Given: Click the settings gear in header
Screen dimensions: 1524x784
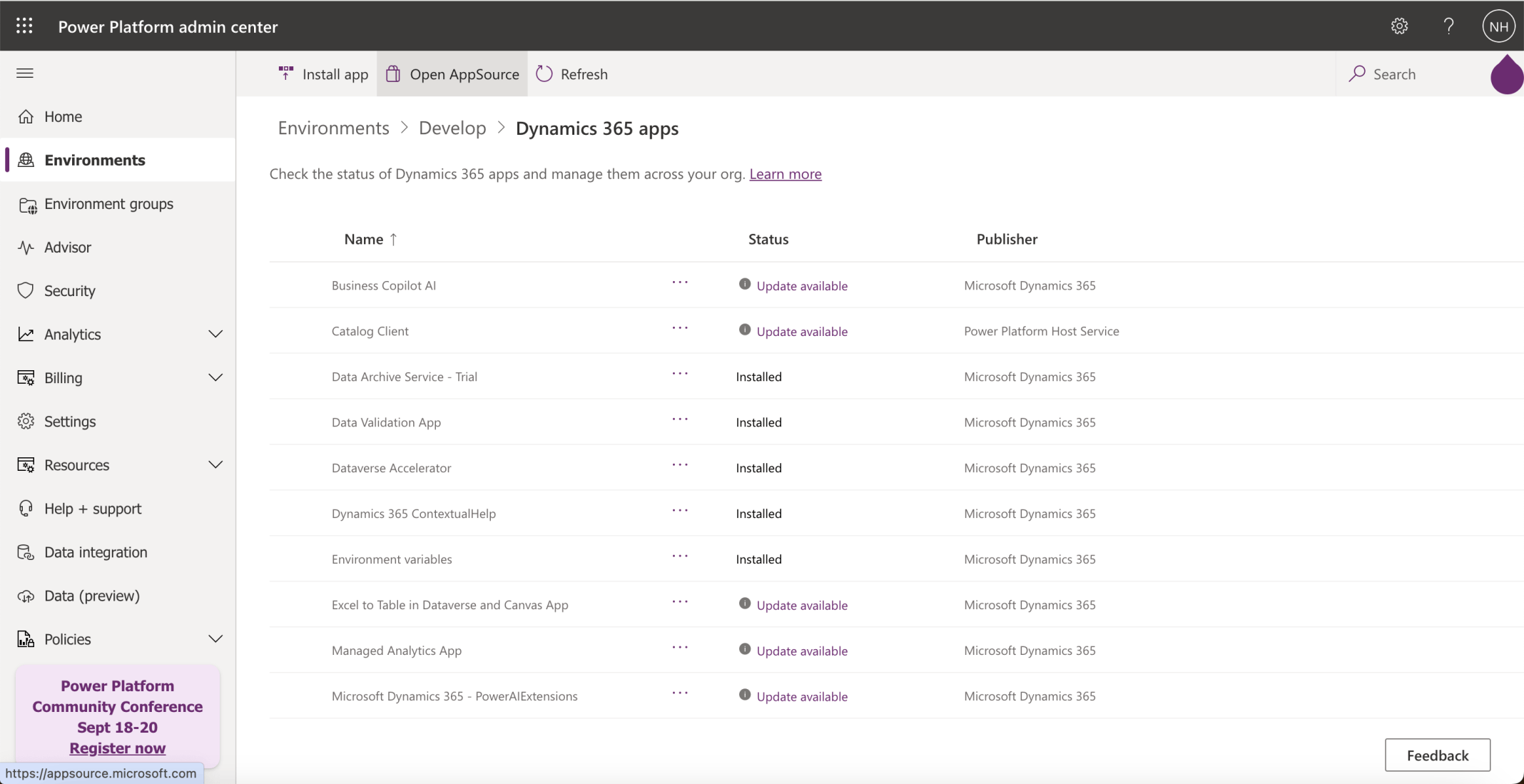Looking at the screenshot, I should click(x=1399, y=26).
